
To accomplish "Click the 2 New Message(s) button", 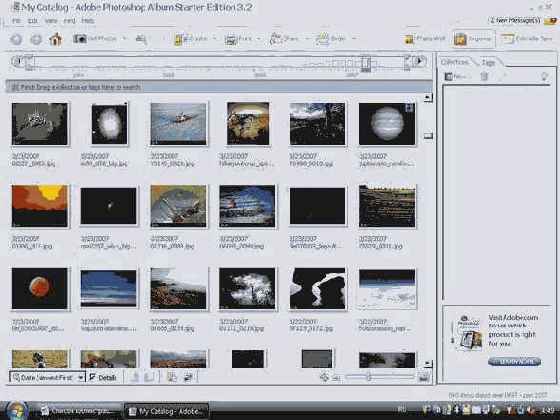I will 515,21.
